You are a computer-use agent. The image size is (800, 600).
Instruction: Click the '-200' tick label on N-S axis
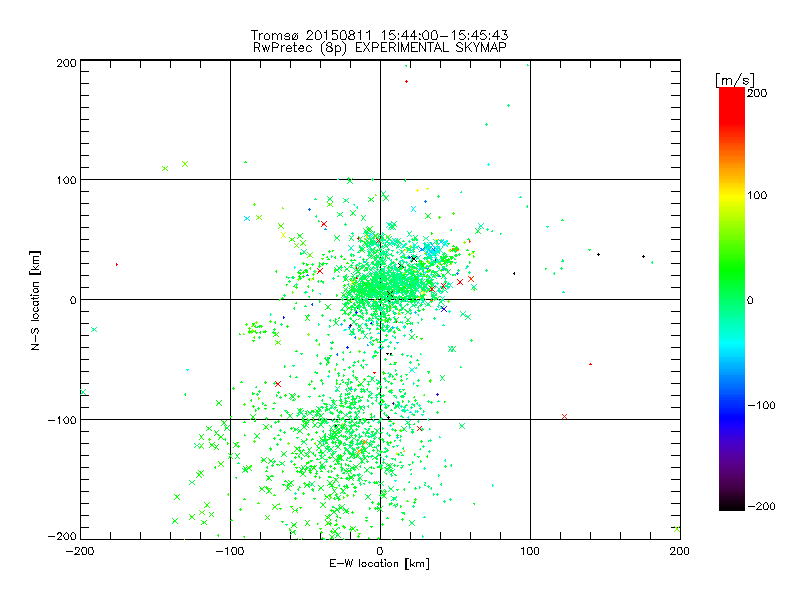[x=62, y=536]
